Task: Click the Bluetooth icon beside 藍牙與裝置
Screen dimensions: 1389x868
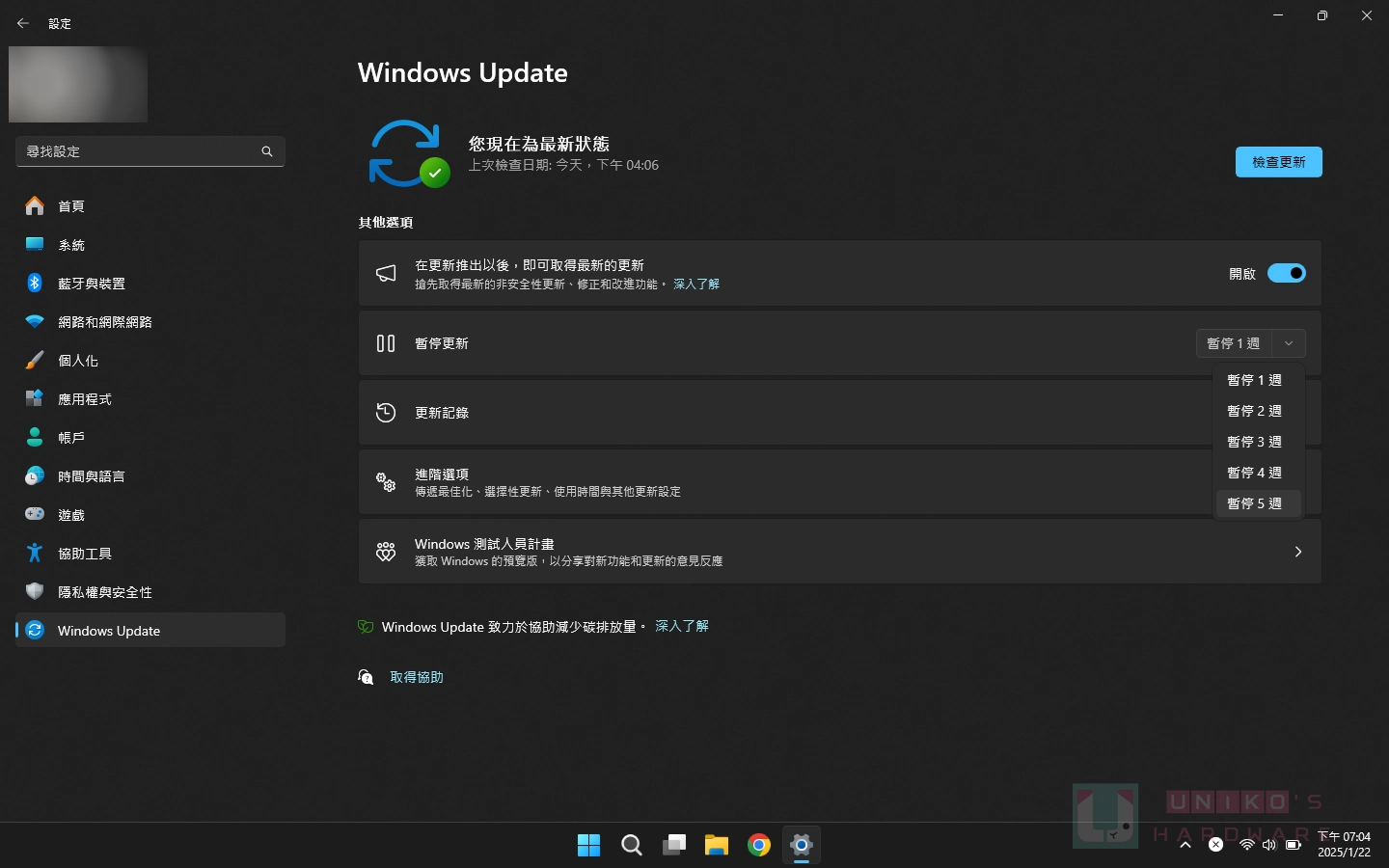Action: tap(35, 283)
